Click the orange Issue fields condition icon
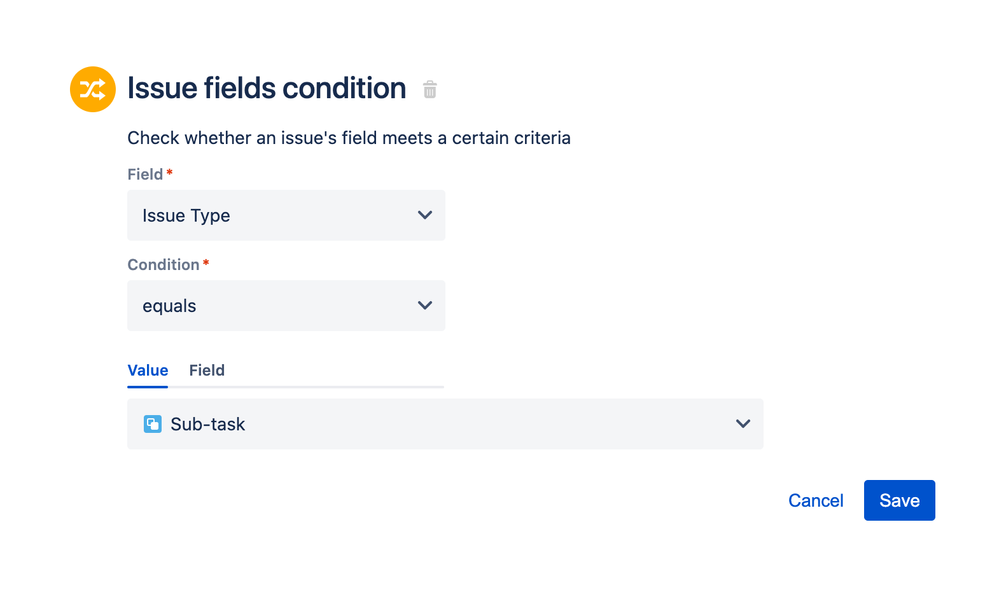Viewport: 999px width, 596px height. pos(91,89)
